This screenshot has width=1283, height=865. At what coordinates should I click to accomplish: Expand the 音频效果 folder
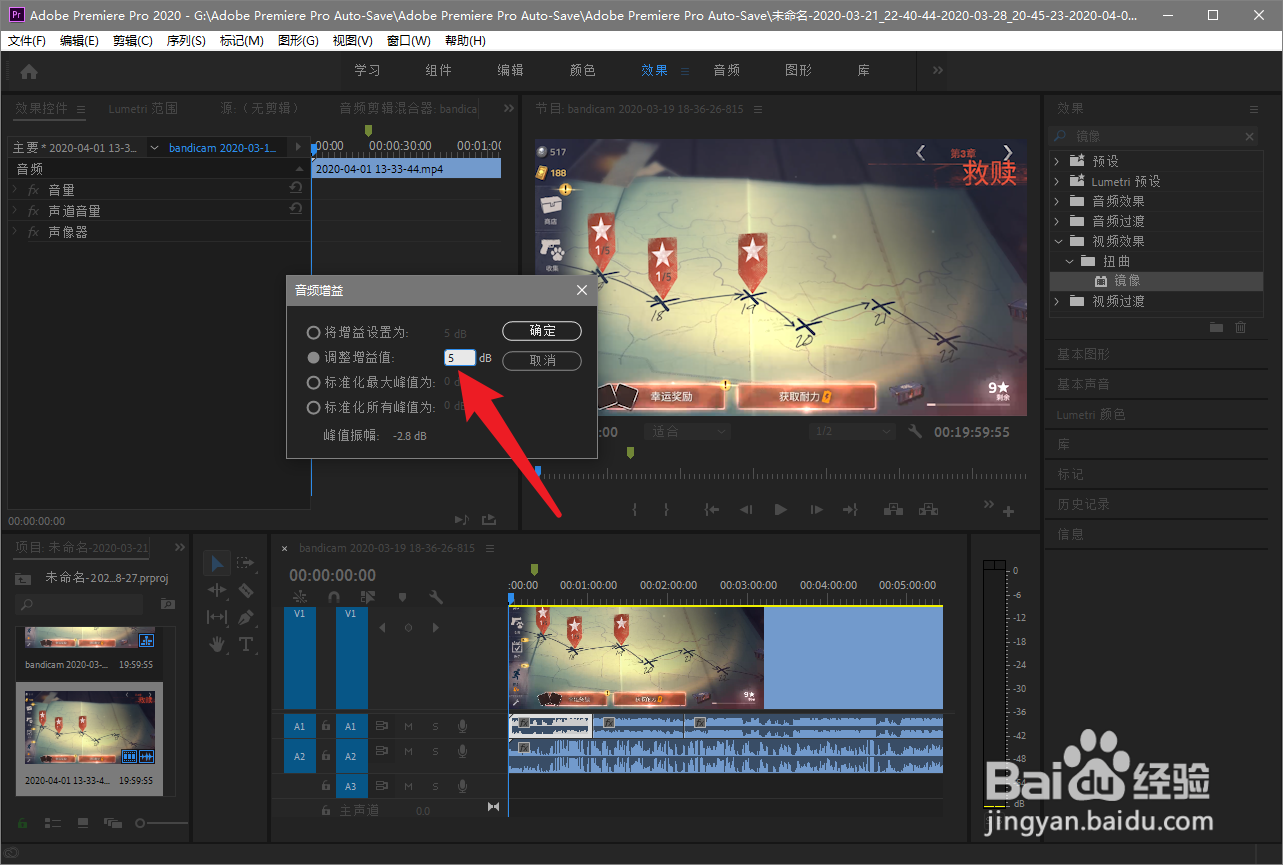(1058, 201)
